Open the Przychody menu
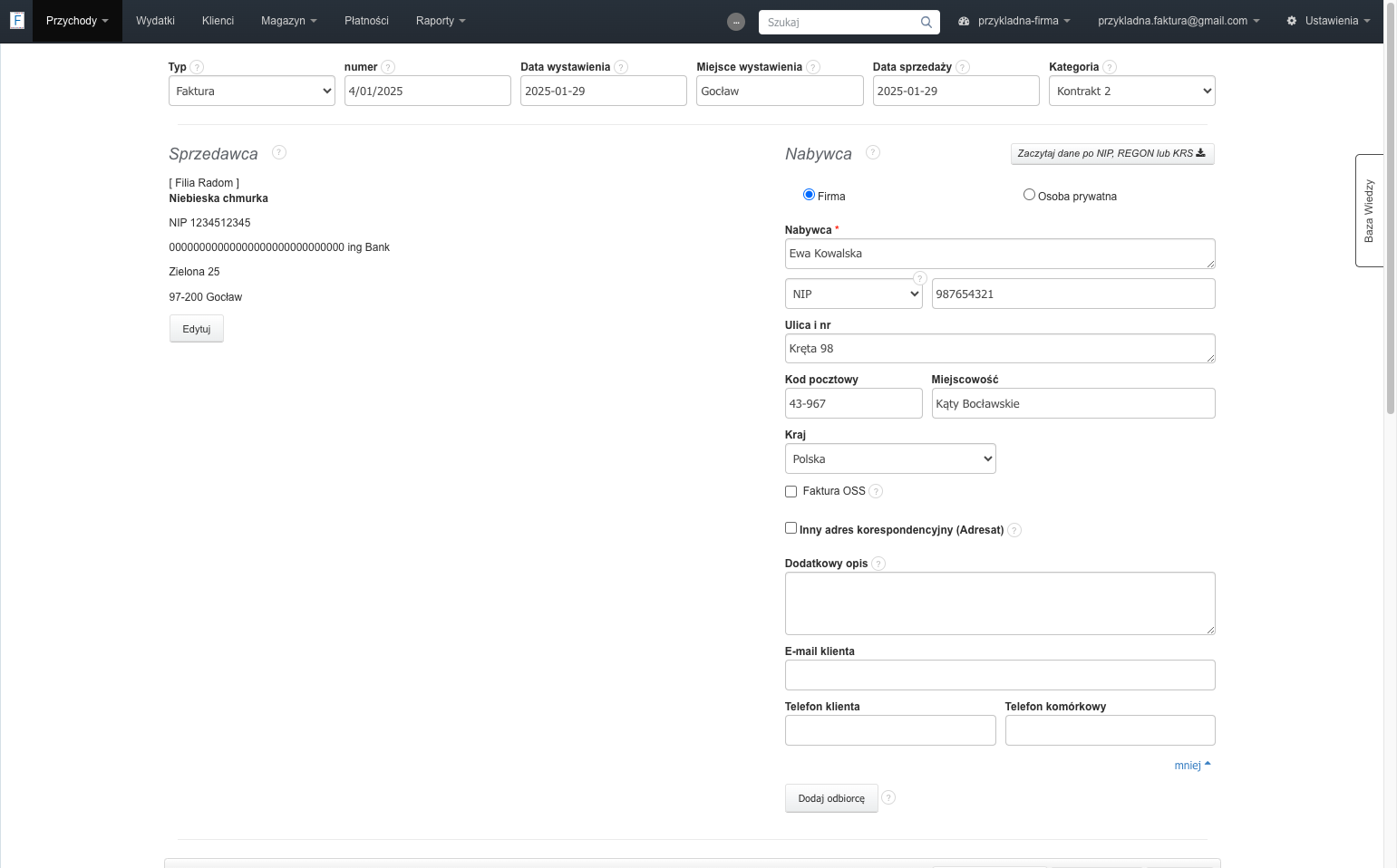The image size is (1397, 868). click(x=77, y=21)
